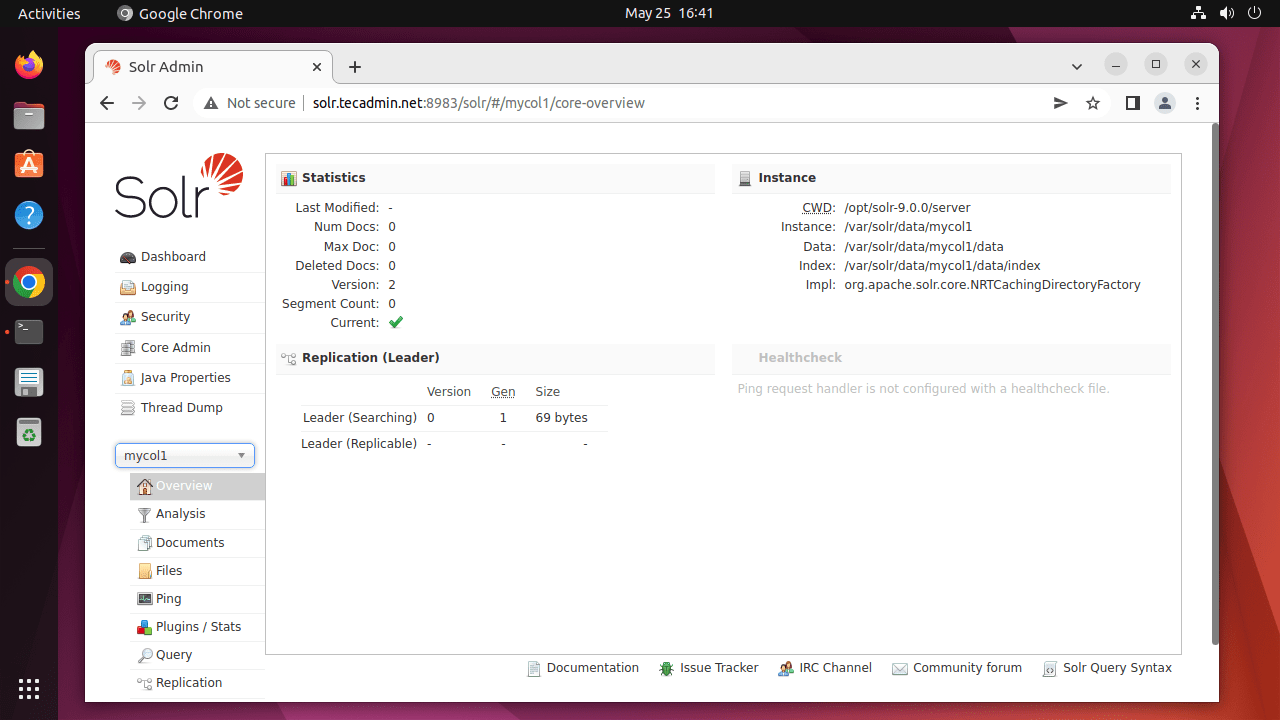Open the Security panel

click(164, 317)
